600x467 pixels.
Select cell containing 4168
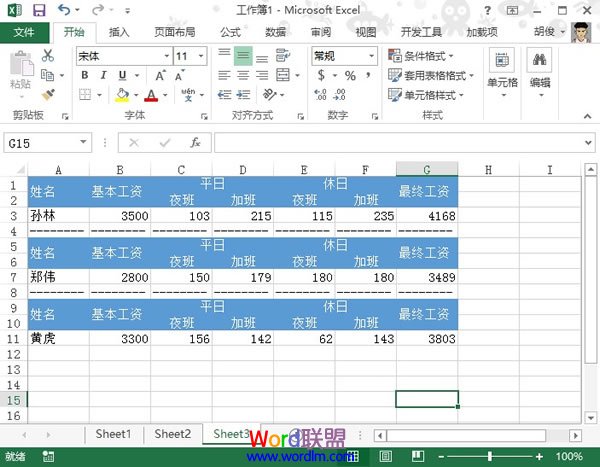tap(427, 216)
